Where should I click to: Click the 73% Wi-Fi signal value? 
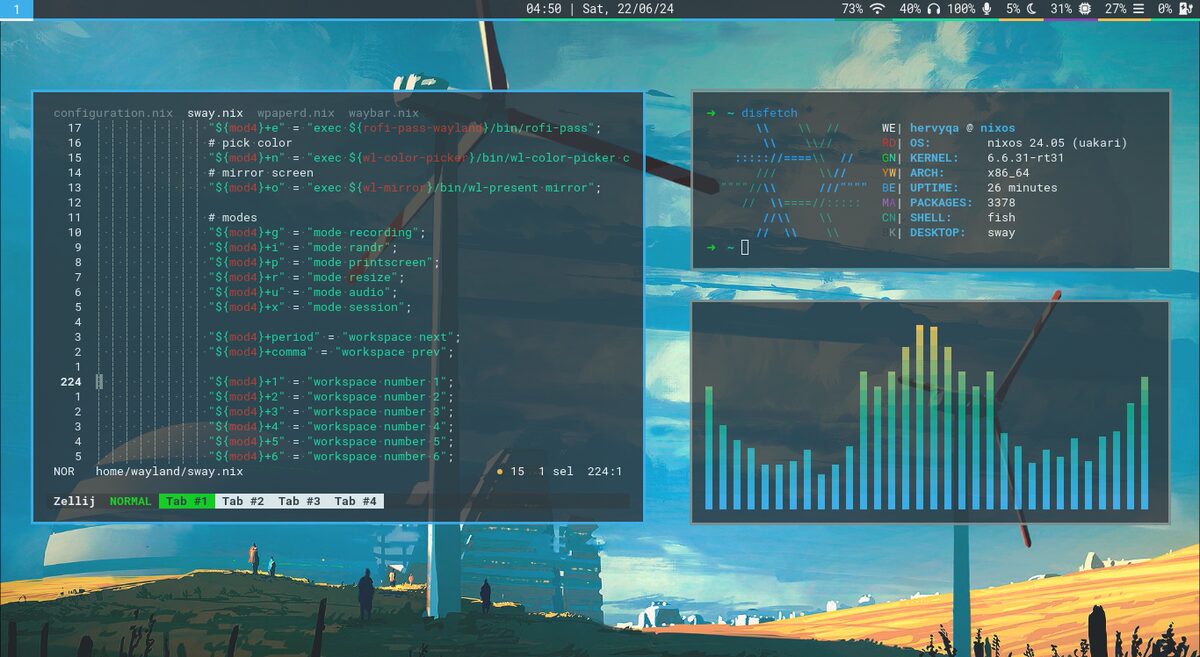[x=852, y=9]
